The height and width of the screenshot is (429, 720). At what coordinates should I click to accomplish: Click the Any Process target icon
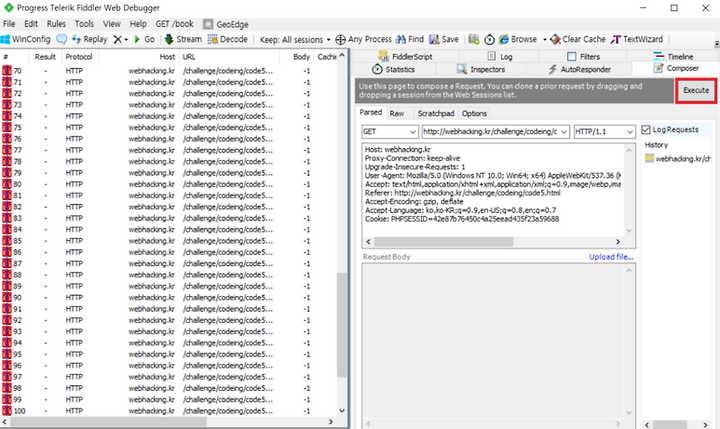[340, 40]
